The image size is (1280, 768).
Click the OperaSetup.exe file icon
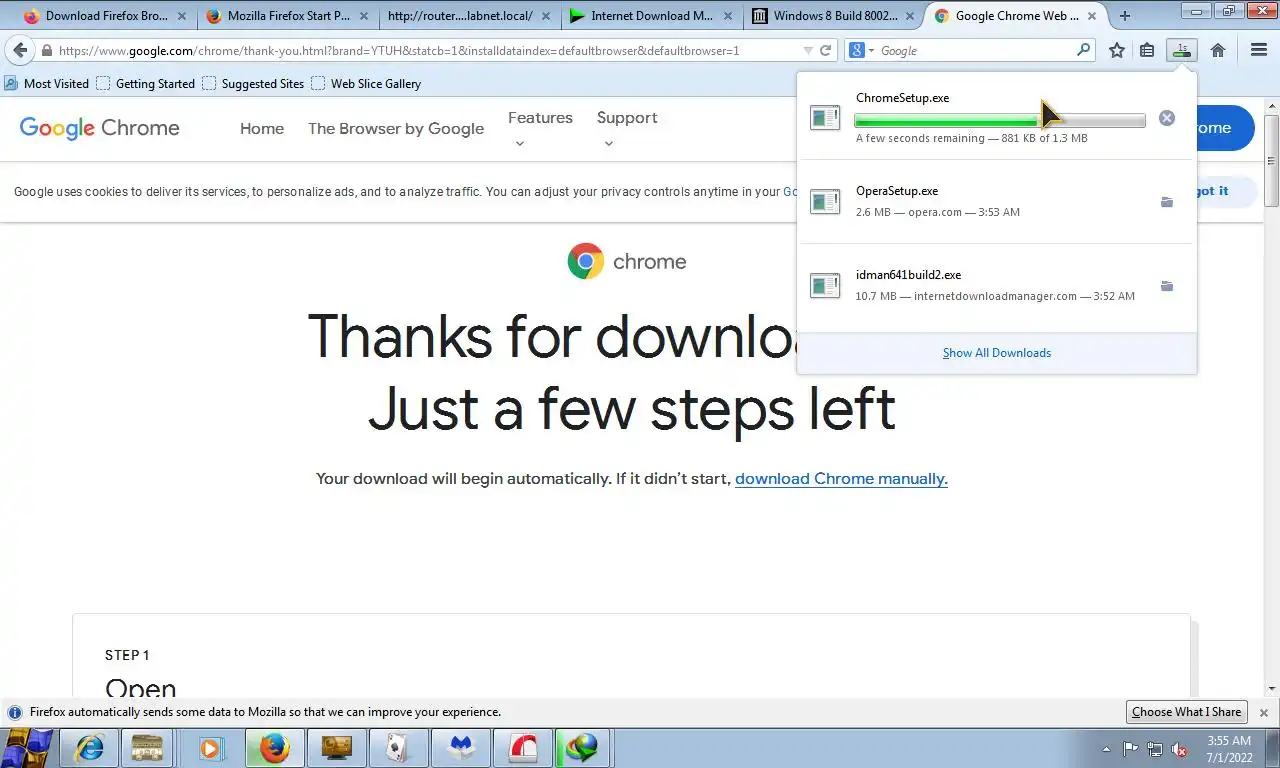coord(825,202)
